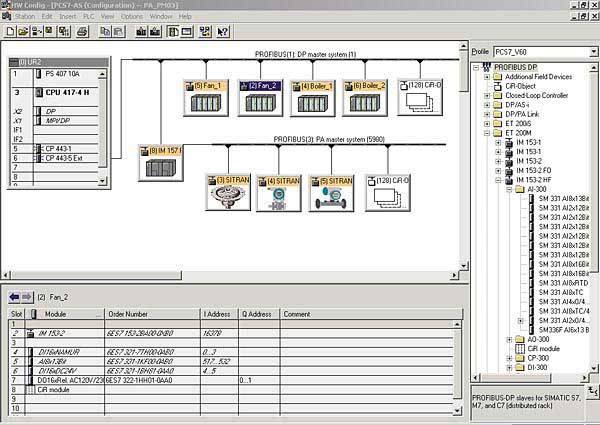
Task: Click the Open folder toolbar icon
Action: click(x=20, y=32)
